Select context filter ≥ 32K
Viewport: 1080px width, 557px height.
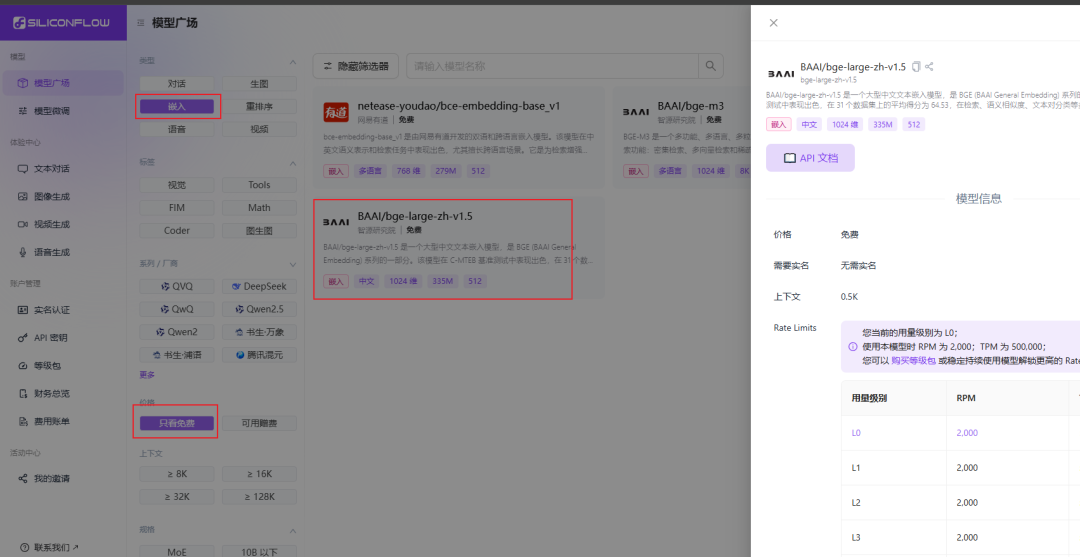pos(176,496)
